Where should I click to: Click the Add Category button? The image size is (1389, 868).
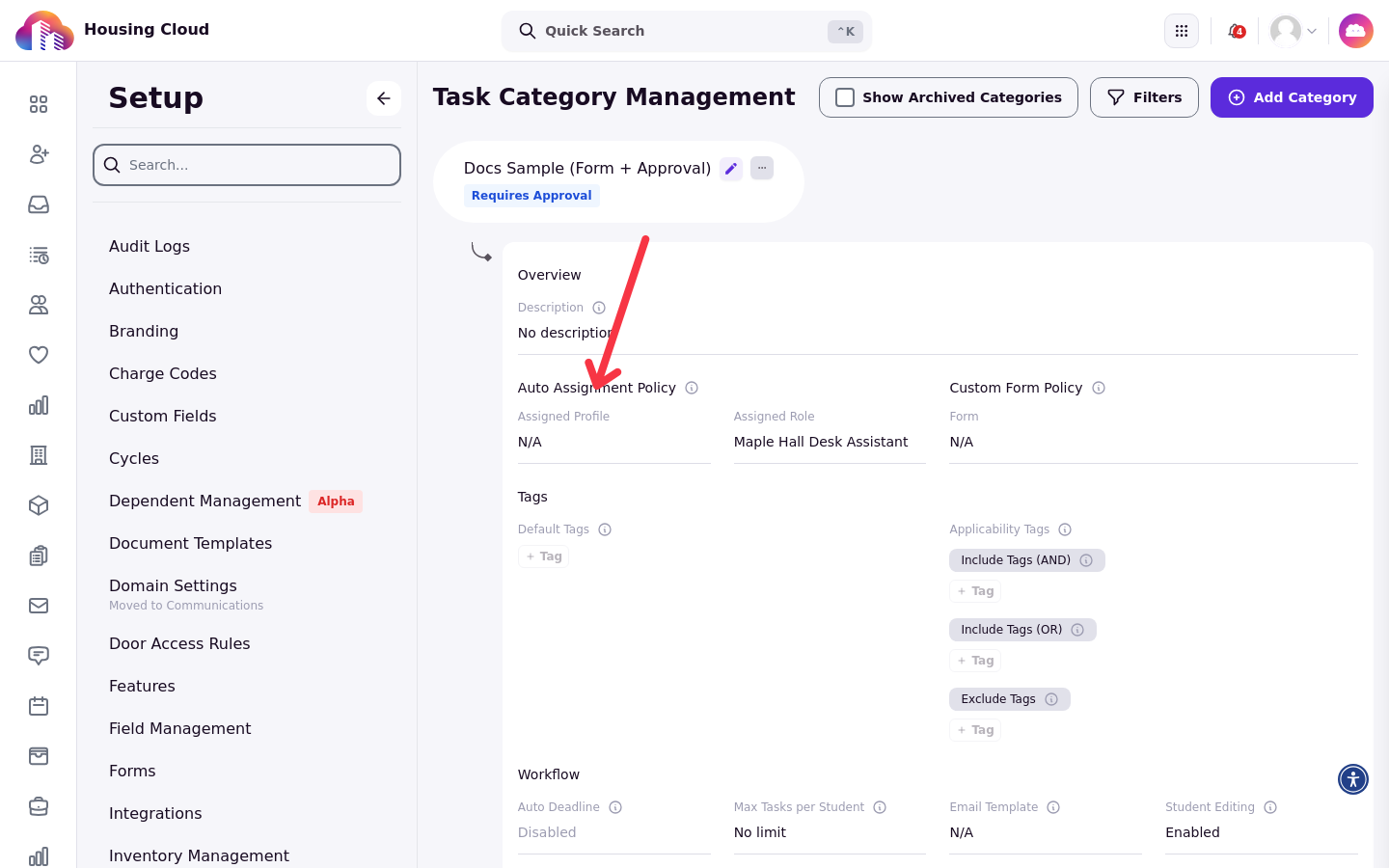coord(1292,97)
